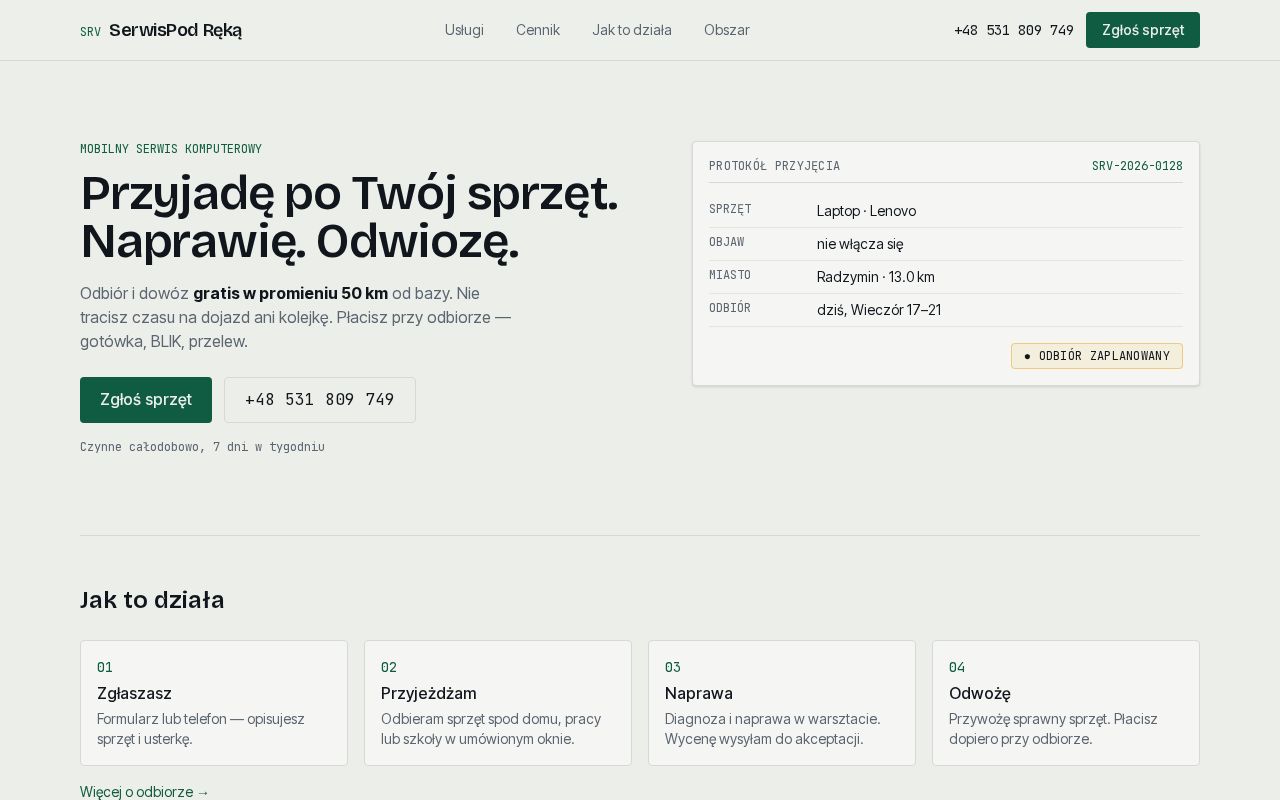Open step card 01 Zgłaszasz
The image size is (1280, 800).
(x=214, y=703)
